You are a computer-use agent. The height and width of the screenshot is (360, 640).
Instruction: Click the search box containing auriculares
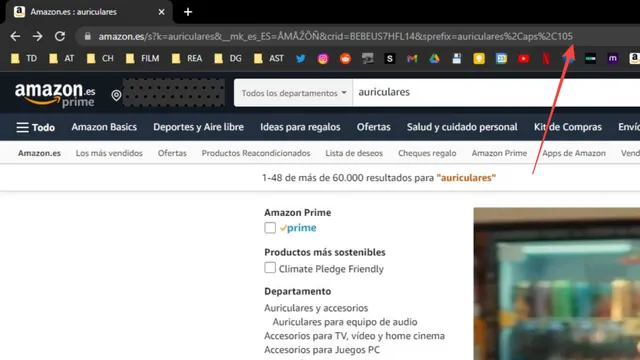[x=496, y=93]
